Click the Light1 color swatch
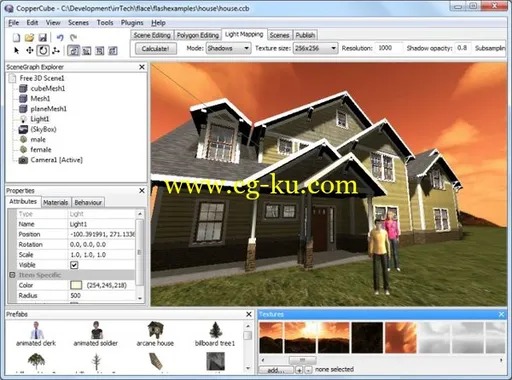The image size is (512, 380). pyautogui.click(x=76, y=285)
